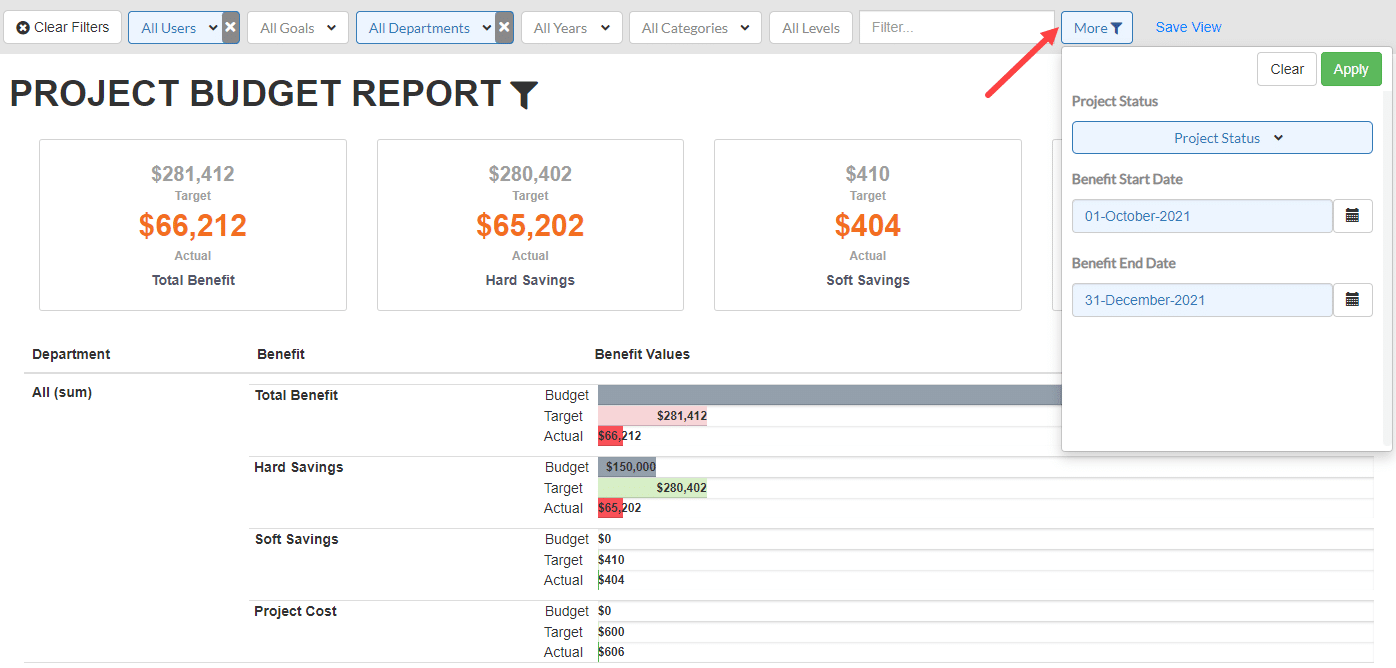
Task: Click Clear in the More filters panel
Action: pos(1286,69)
